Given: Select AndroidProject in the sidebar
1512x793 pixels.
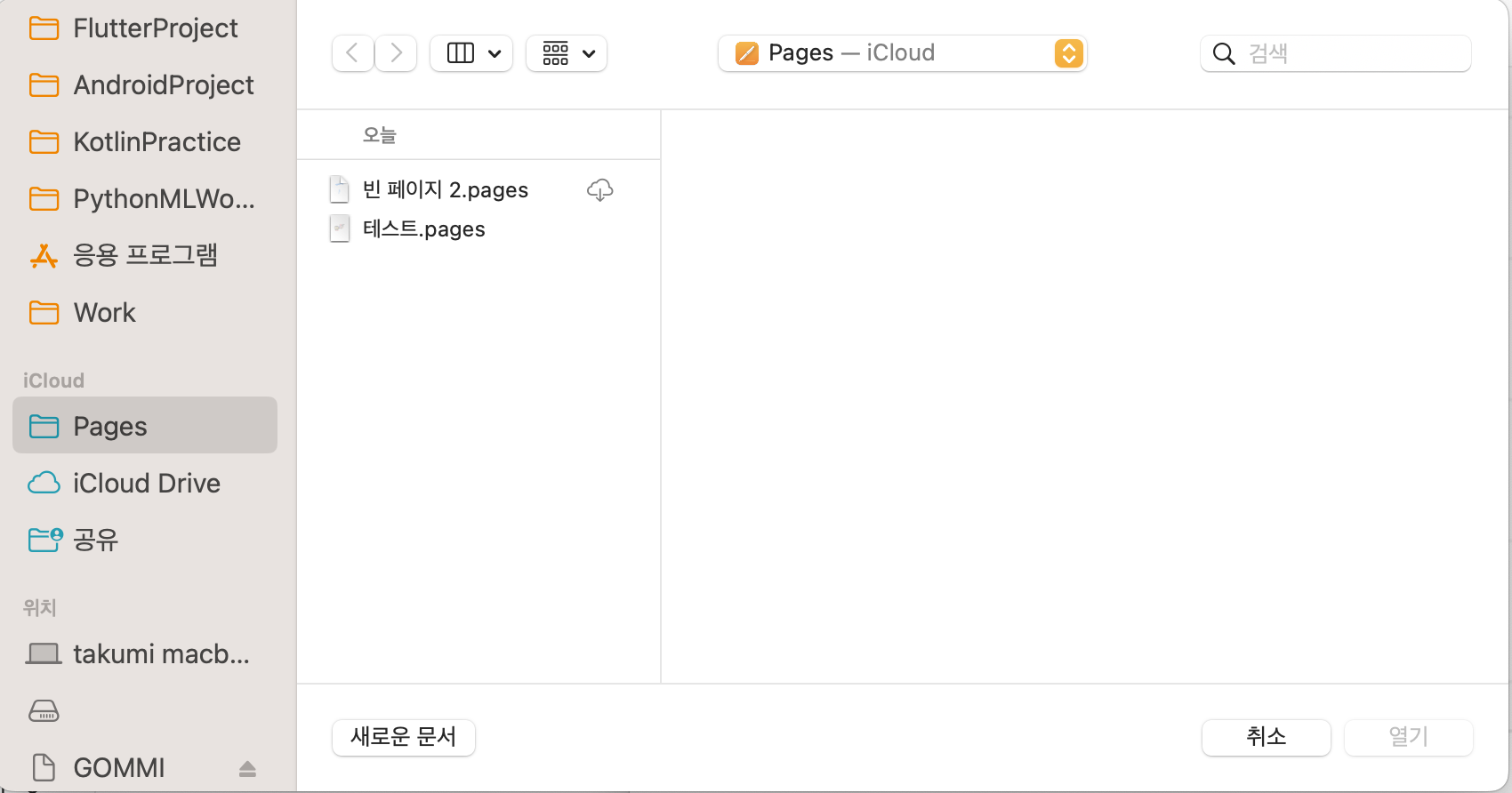Looking at the screenshot, I should pos(145,85).
